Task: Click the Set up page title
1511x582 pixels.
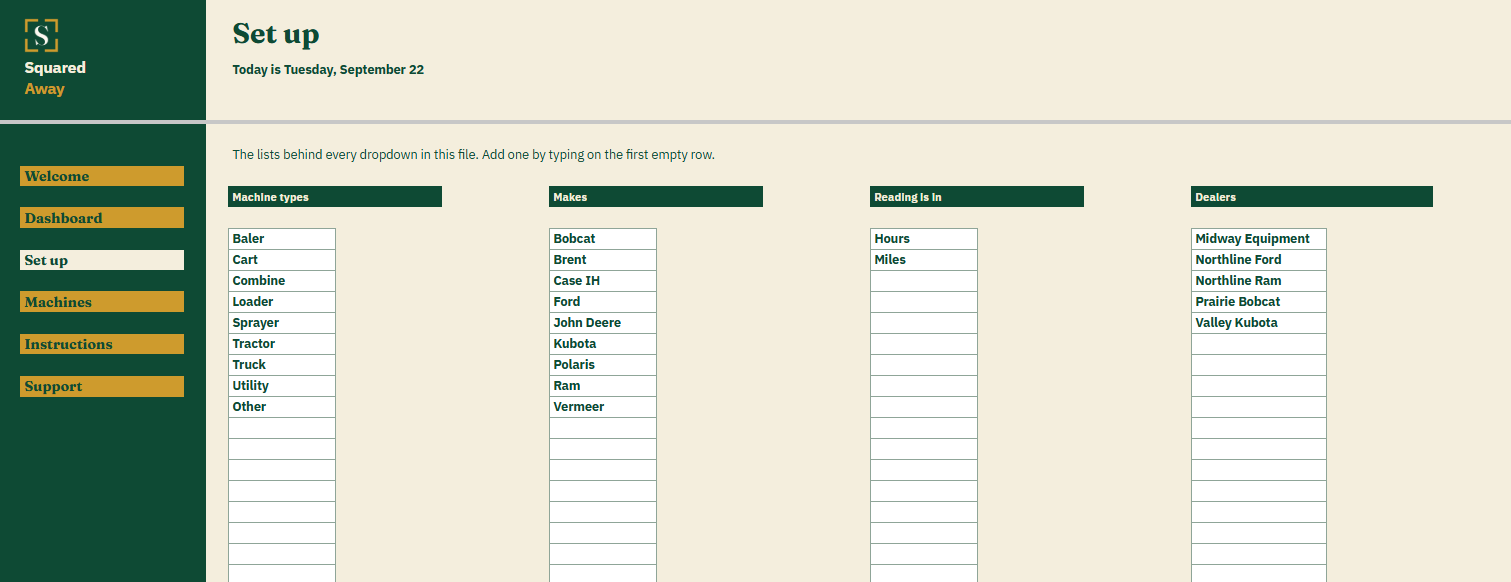Action: tap(276, 34)
